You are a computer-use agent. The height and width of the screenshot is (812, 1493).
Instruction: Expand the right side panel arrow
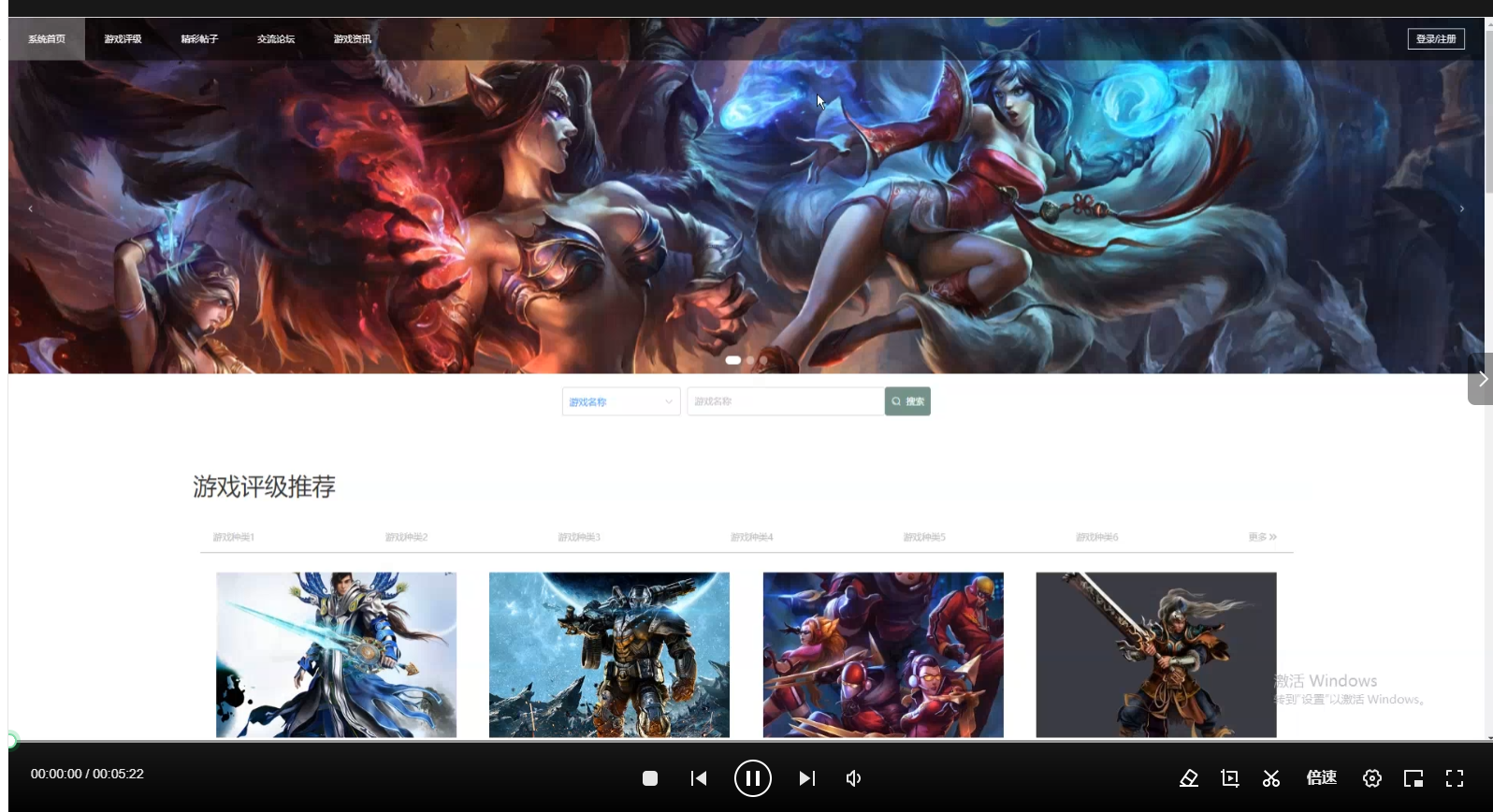(x=1481, y=379)
